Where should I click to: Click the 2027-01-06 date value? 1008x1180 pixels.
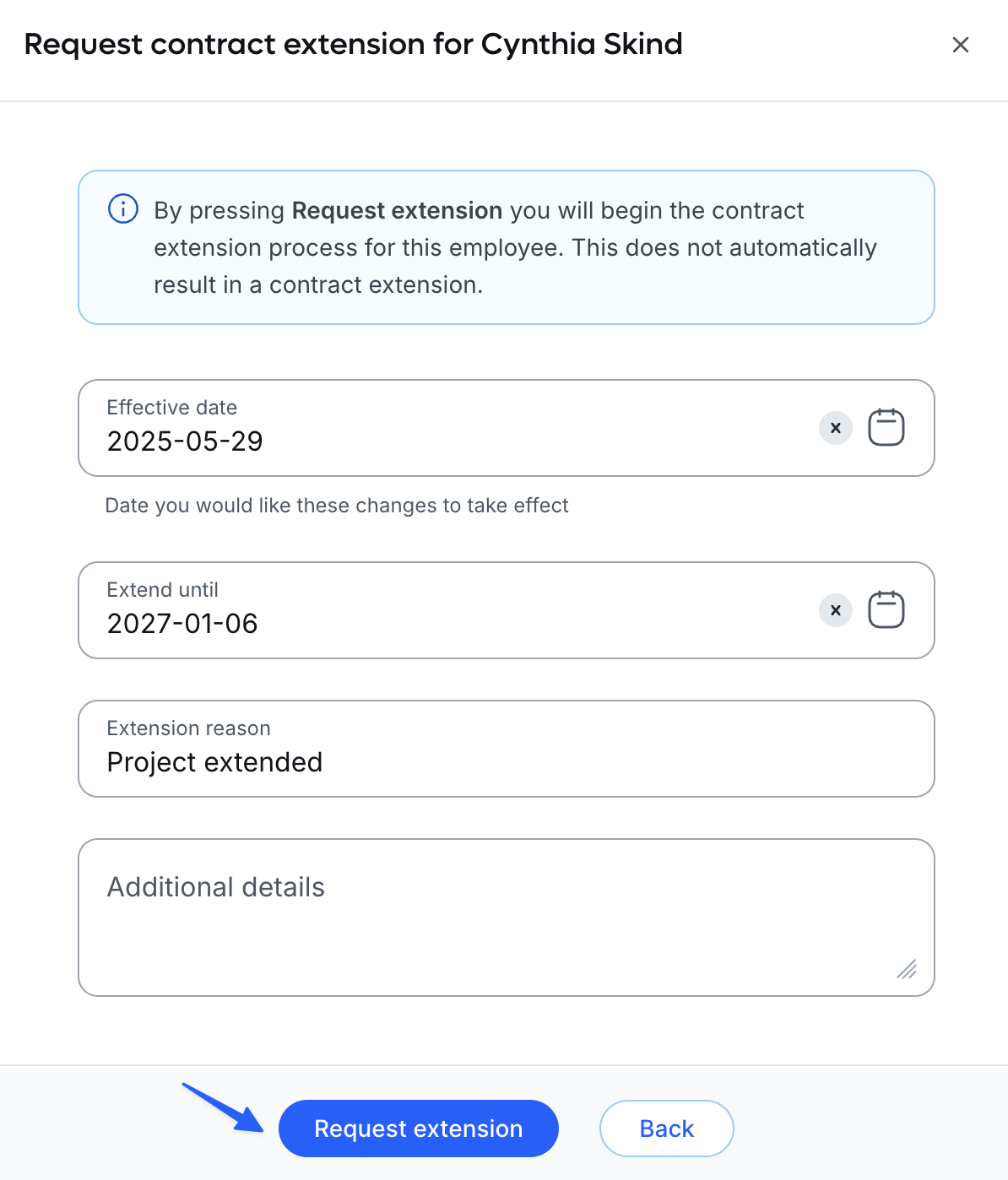pos(182,624)
